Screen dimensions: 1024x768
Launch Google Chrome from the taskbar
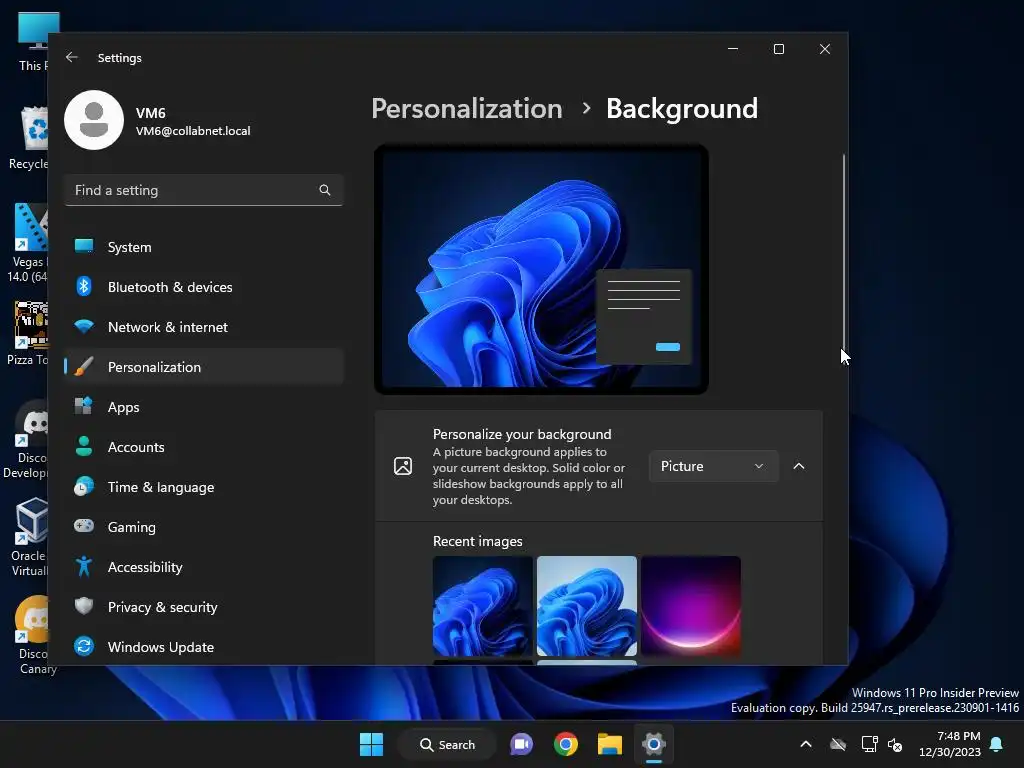click(566, 744)
